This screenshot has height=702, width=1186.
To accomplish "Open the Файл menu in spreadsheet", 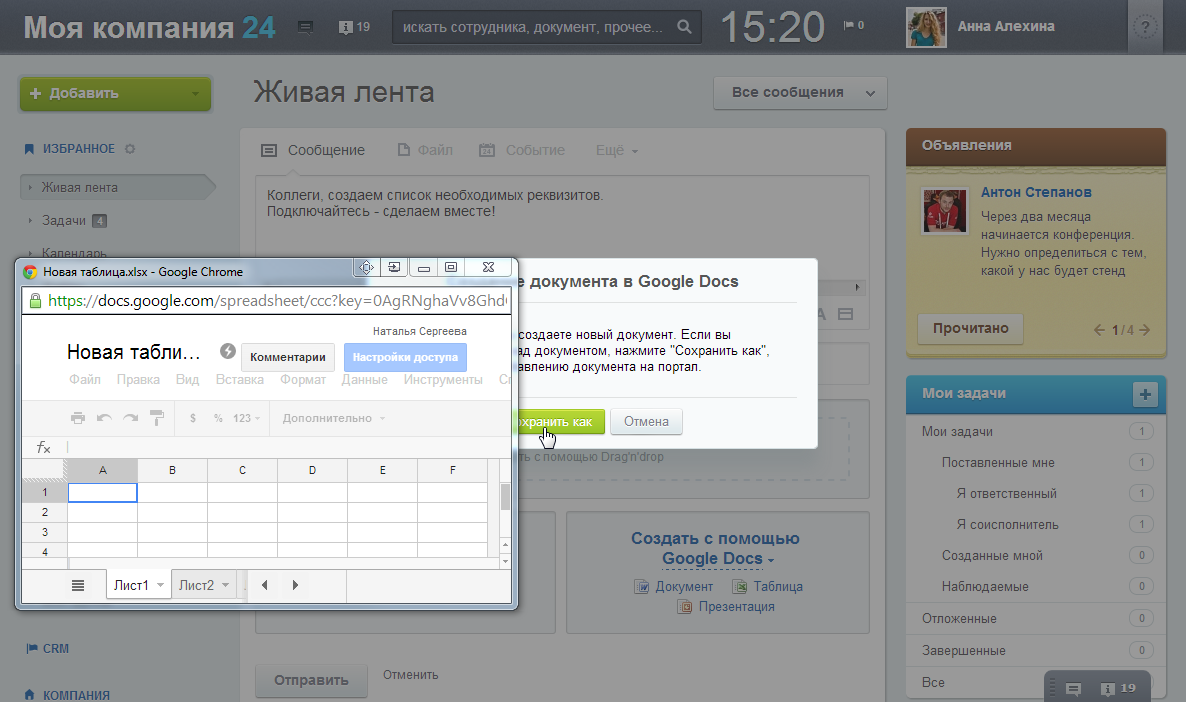I will tap(85, 380).
